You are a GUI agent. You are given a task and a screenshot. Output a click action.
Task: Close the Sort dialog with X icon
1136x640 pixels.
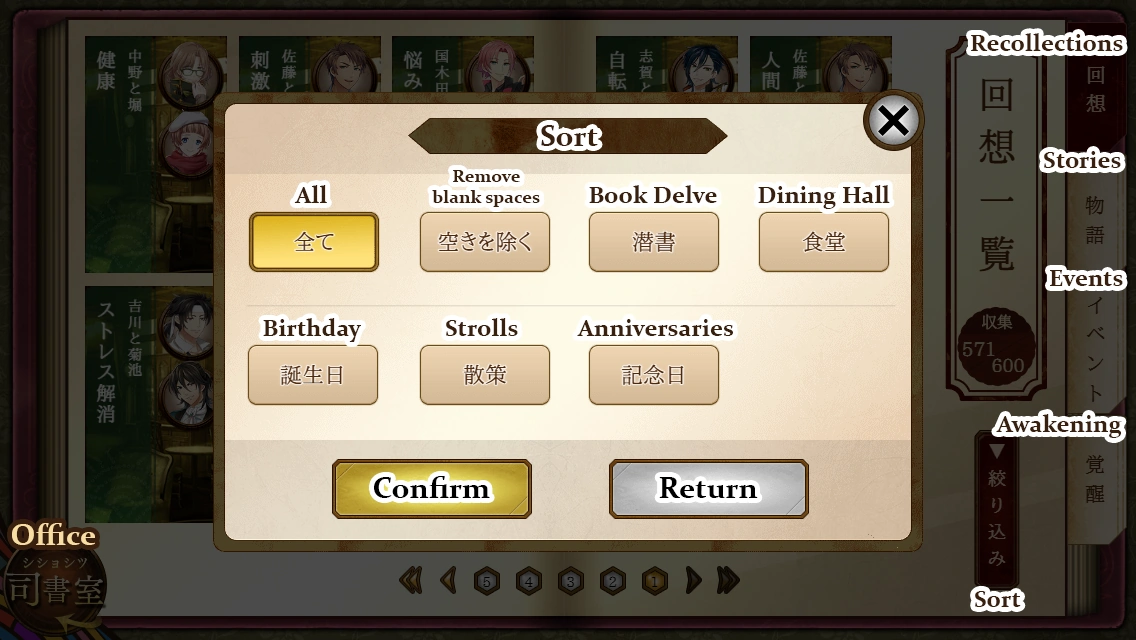(x=893, y=120)
